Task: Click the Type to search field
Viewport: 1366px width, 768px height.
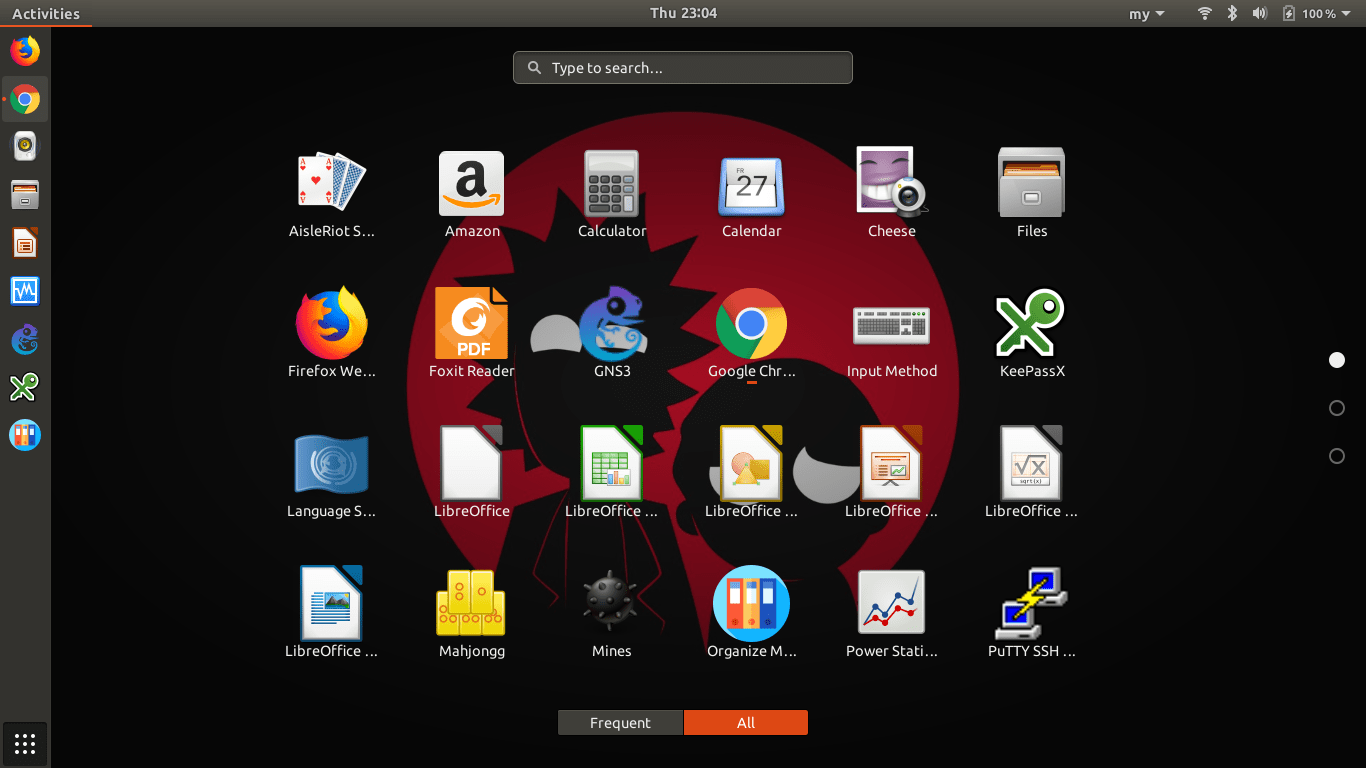Action: pos(683,68)
